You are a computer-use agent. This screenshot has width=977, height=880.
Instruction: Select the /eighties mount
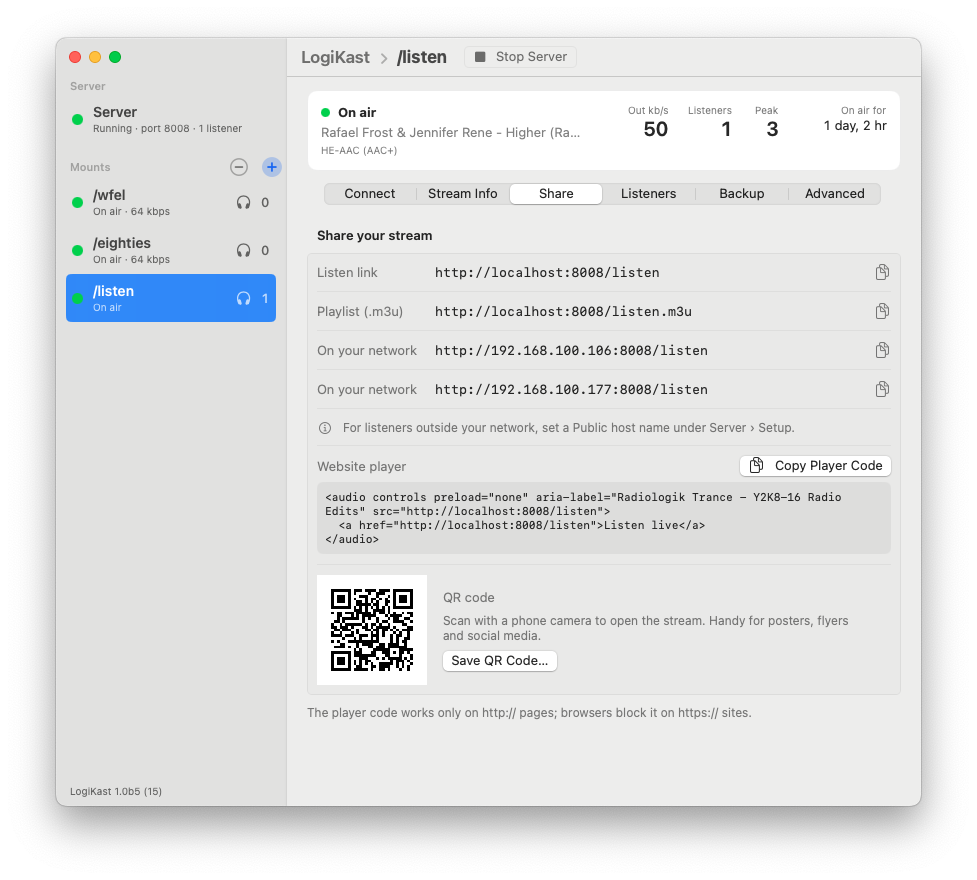click(x=171, y=251)
